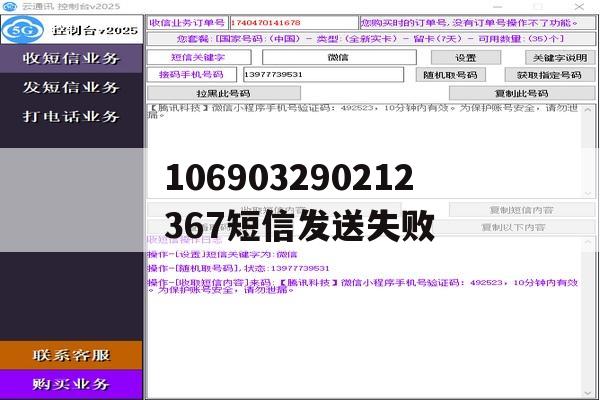Viewport: 600px width, 400px height.
Task: Click the 复制短信内容 button
Action: [x=522, y=210]
